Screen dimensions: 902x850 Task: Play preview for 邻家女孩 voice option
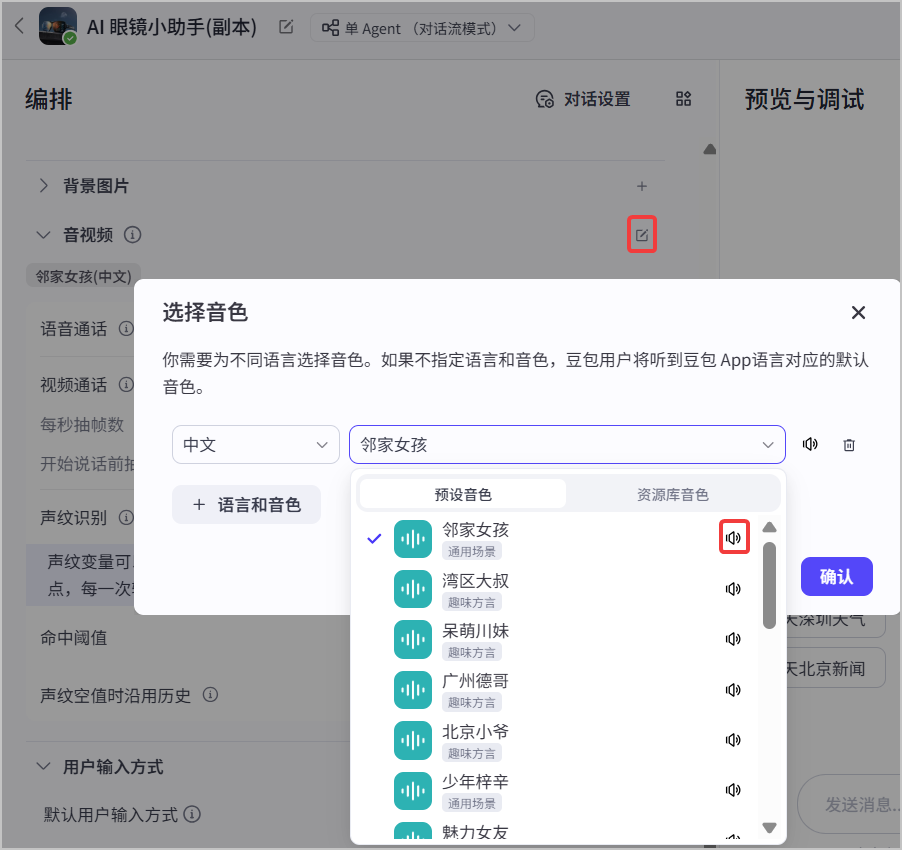[733, 538]
